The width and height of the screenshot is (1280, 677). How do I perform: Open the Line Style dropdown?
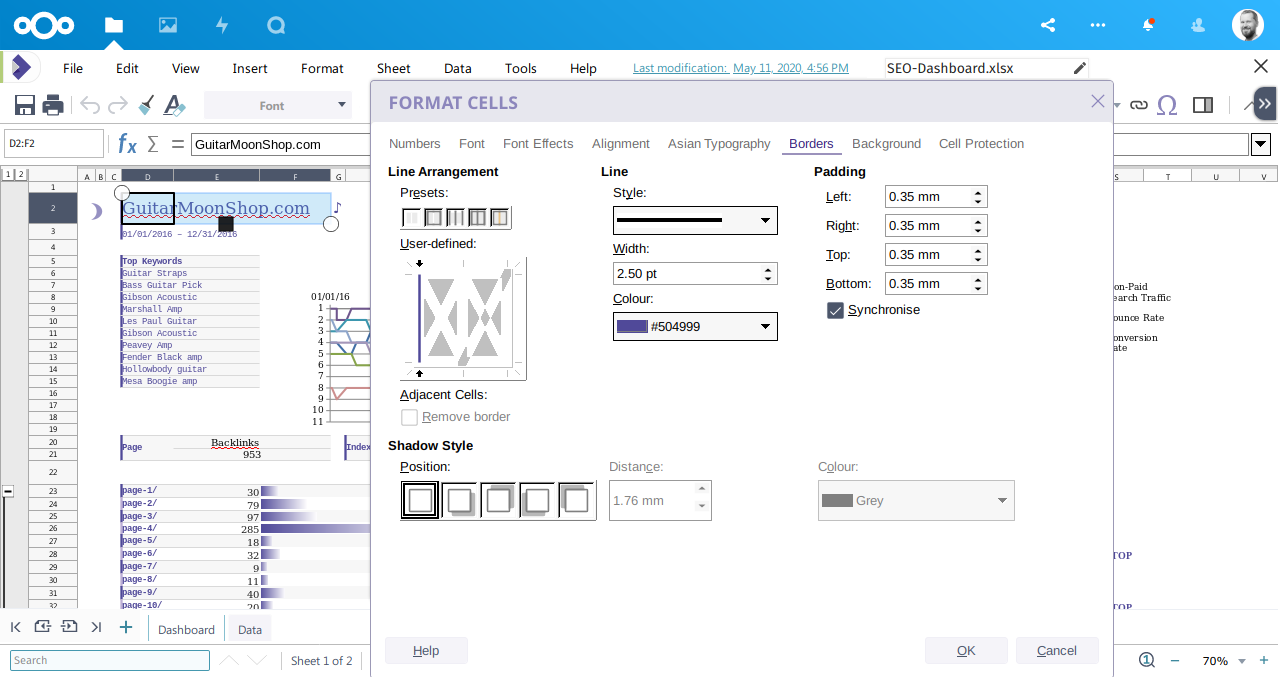695,220
